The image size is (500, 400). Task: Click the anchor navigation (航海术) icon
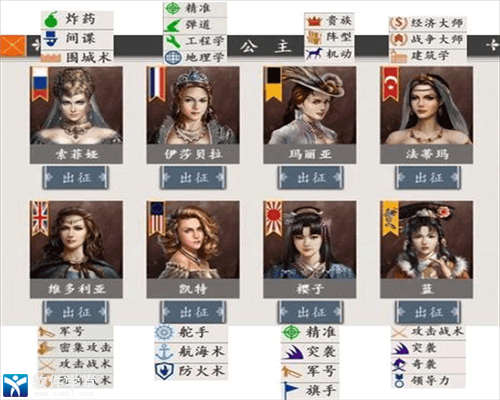point(164,351)
